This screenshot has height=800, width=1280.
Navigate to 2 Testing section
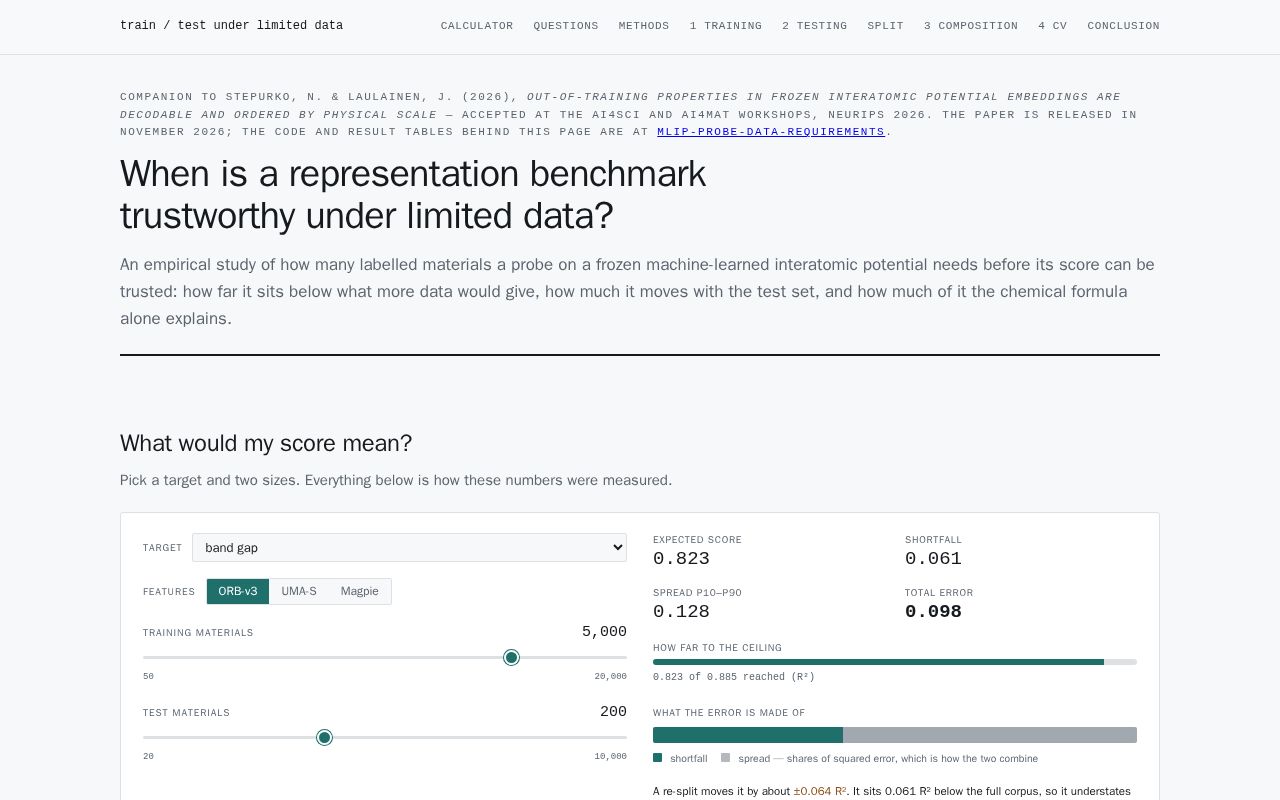pos(814,26)
